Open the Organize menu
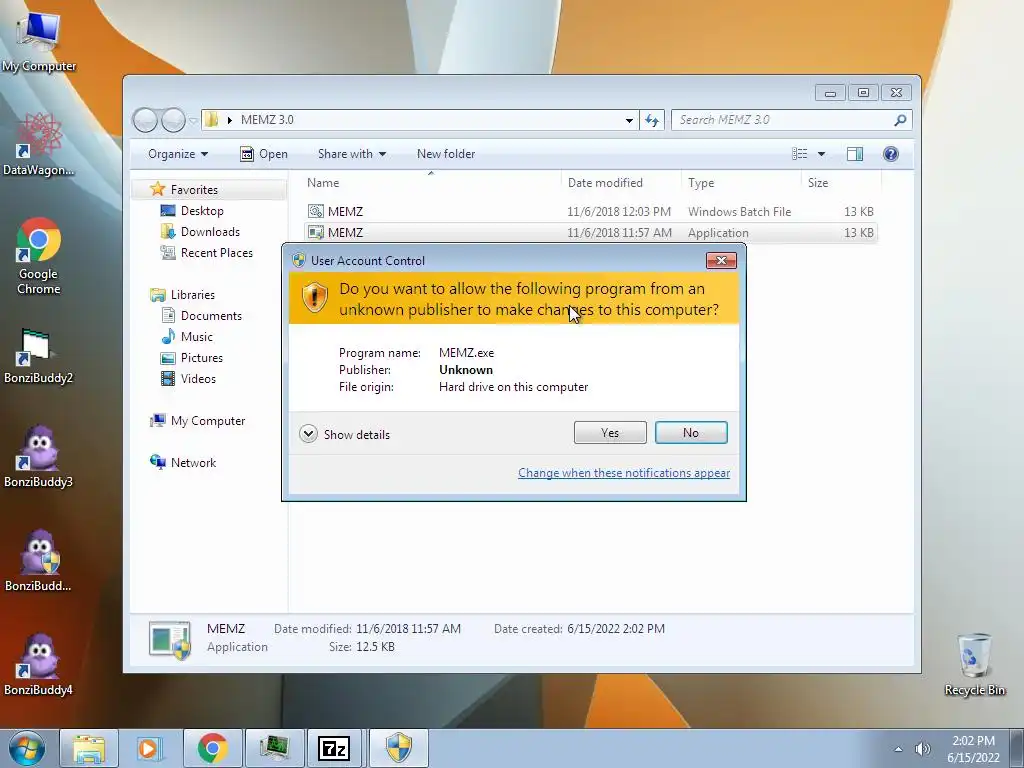 178,154
